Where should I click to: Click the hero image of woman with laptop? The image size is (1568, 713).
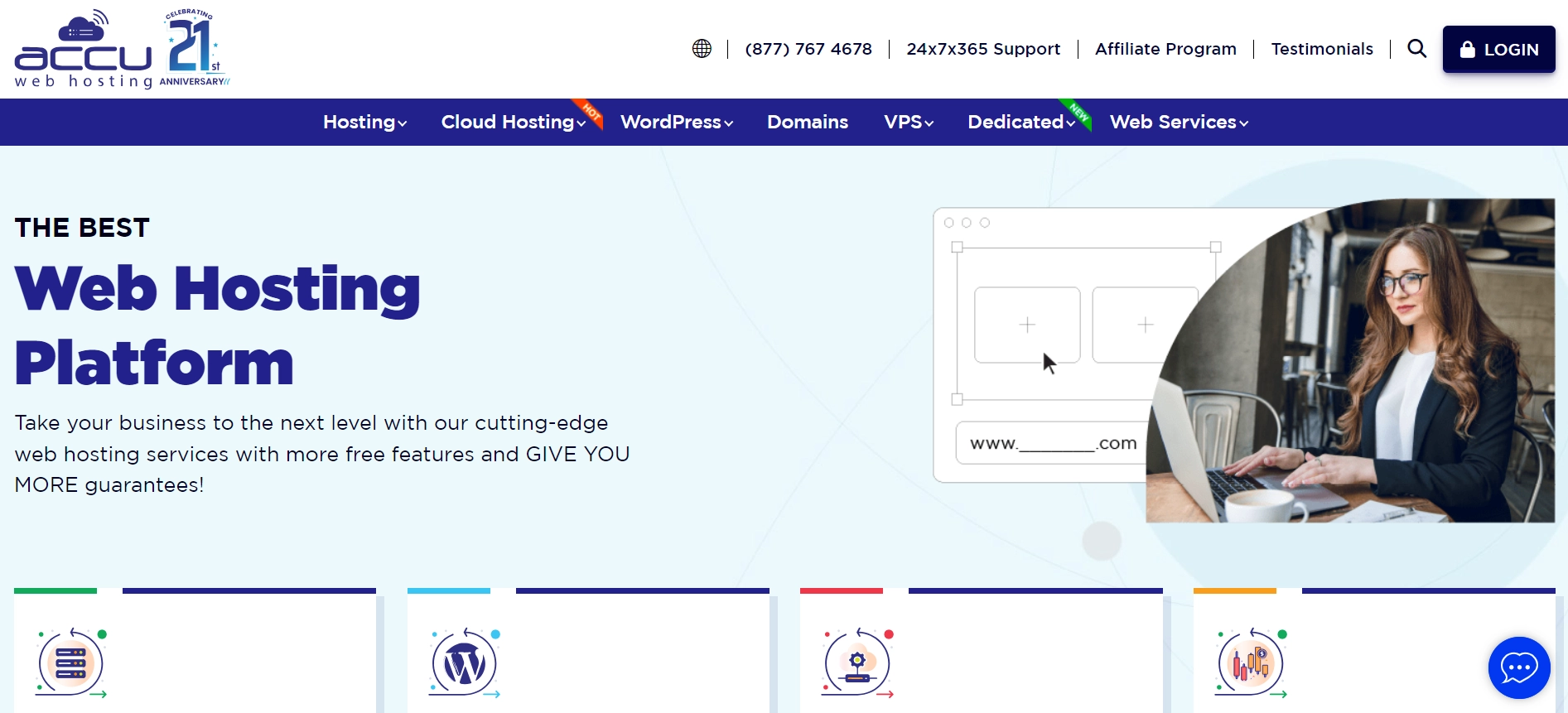point(1350,360)
